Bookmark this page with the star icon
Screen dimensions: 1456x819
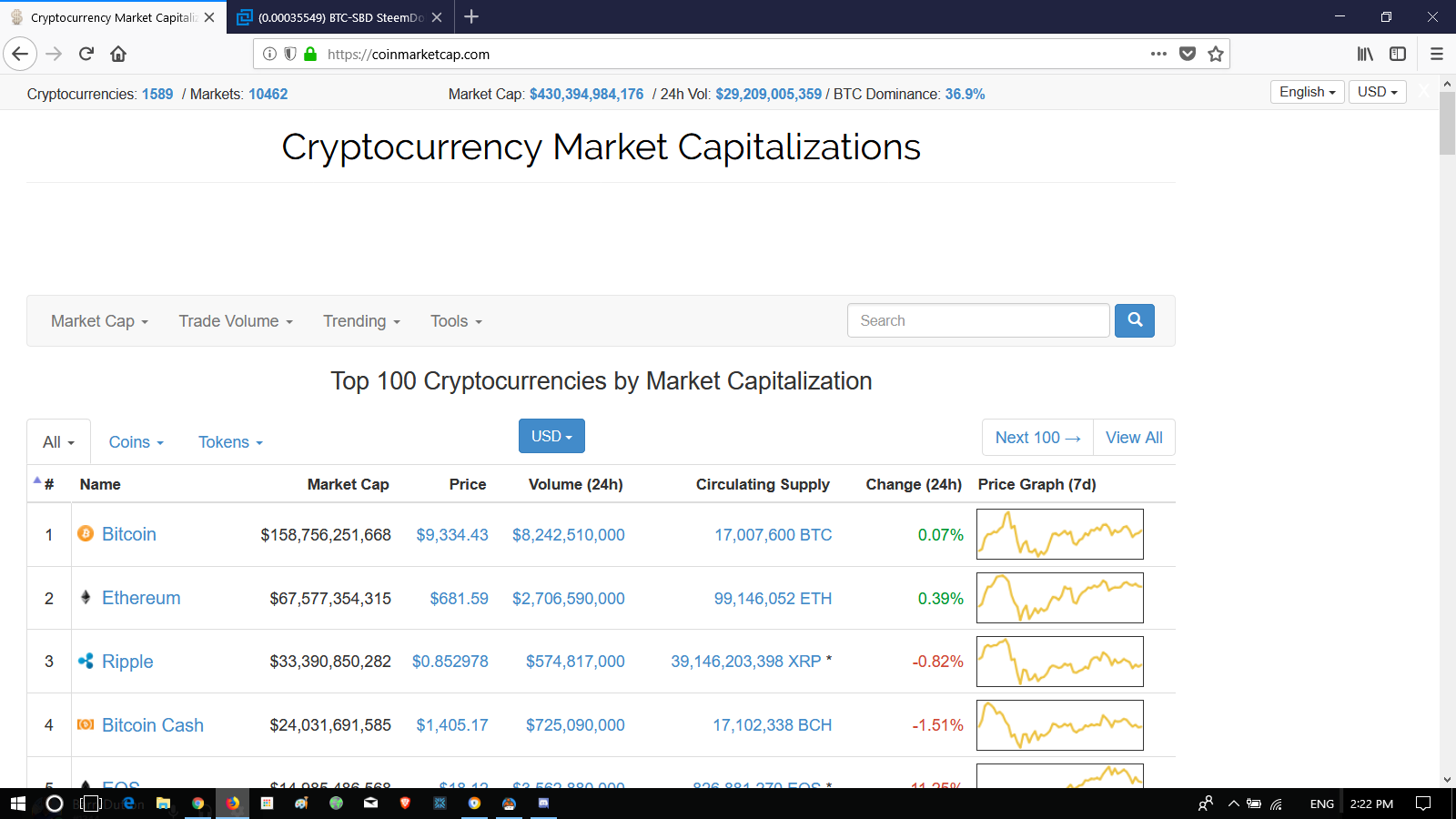click(1216, 54)
